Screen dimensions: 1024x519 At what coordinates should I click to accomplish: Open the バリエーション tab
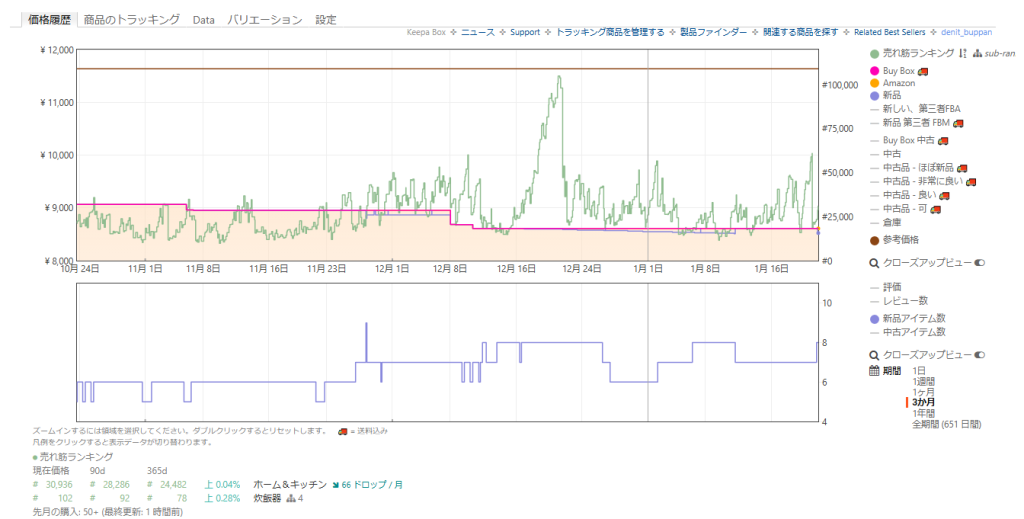[264, 19]
